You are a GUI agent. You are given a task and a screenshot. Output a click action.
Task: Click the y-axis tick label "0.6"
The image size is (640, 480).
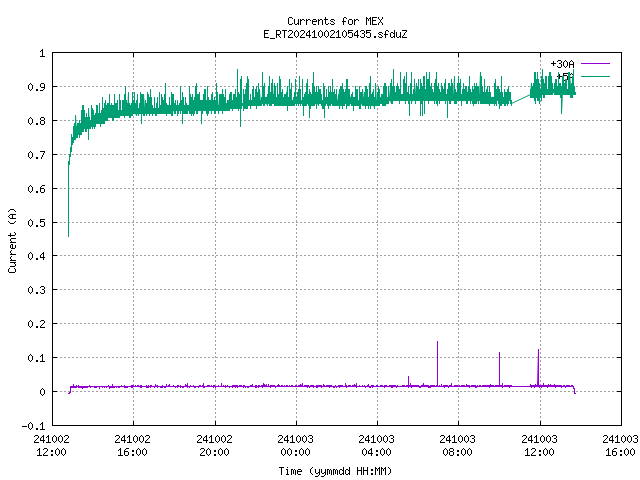point(36,189)
